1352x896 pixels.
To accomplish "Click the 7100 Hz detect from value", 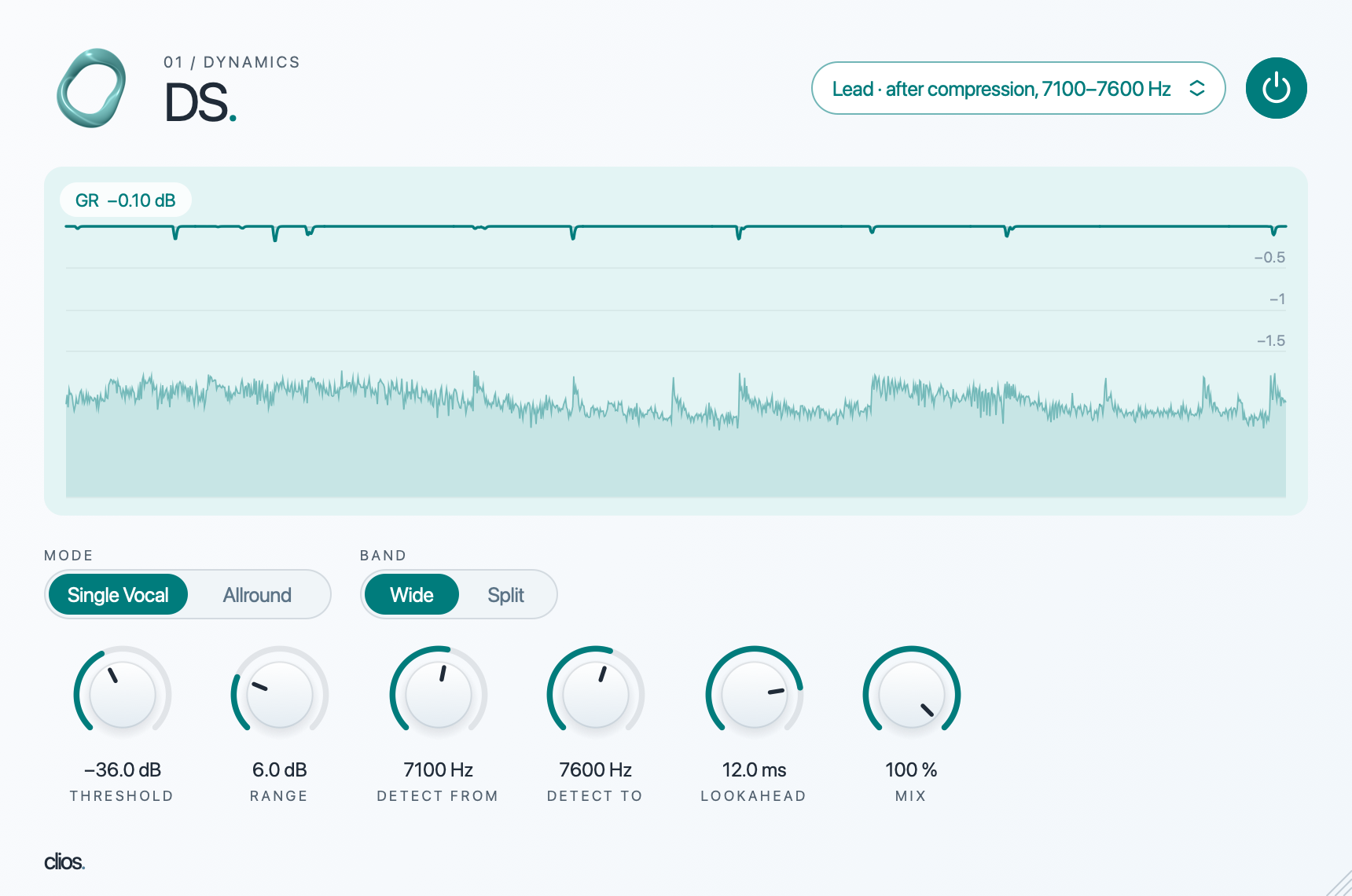I will click(439, 769).
